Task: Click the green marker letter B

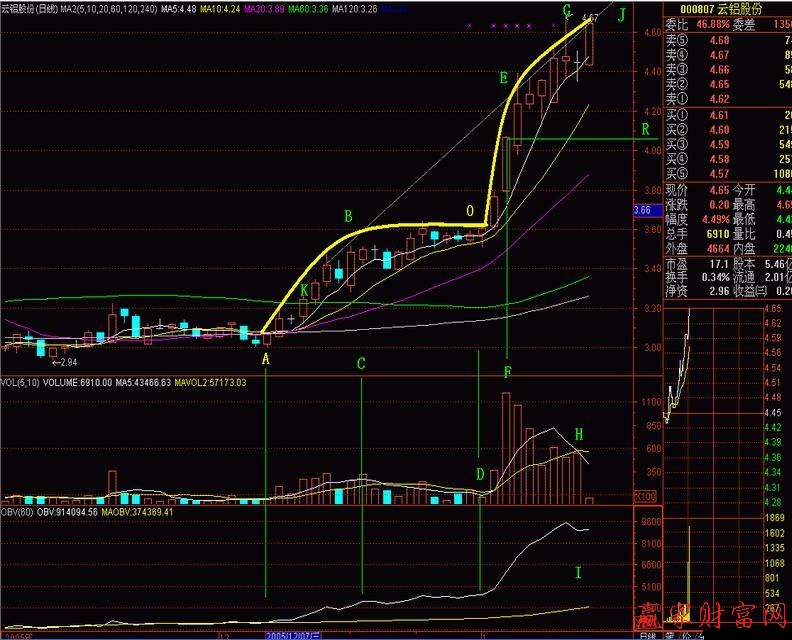Action: point(348,215)
